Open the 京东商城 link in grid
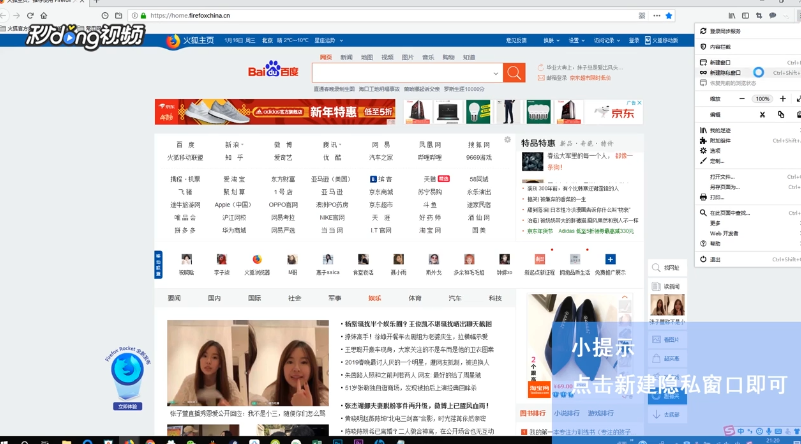The image size is (801, 444). pos(381,192)
